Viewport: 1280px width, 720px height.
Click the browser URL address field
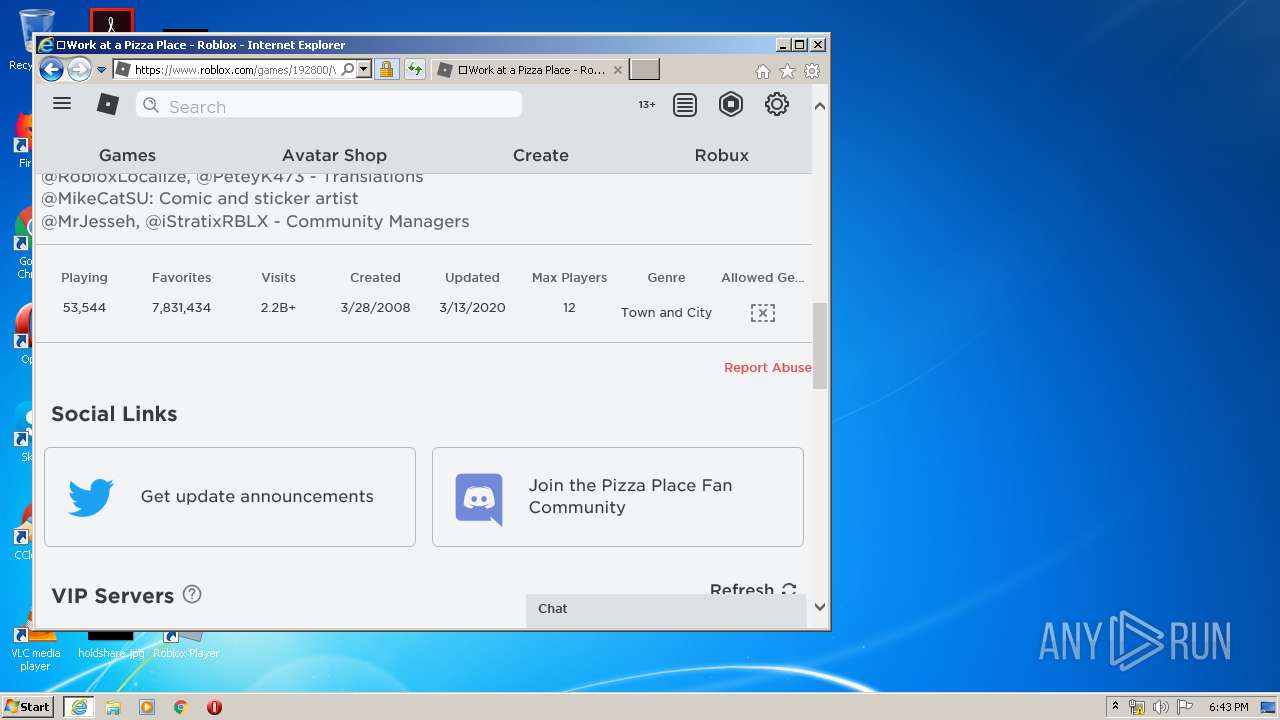click(235, 70)
